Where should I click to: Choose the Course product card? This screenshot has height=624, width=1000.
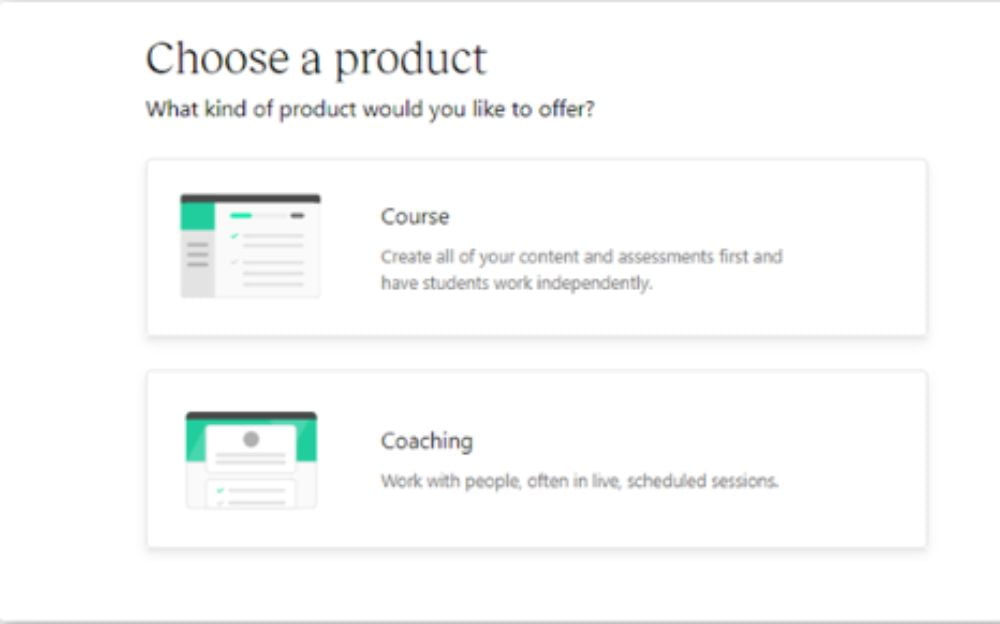pos(537,248)
